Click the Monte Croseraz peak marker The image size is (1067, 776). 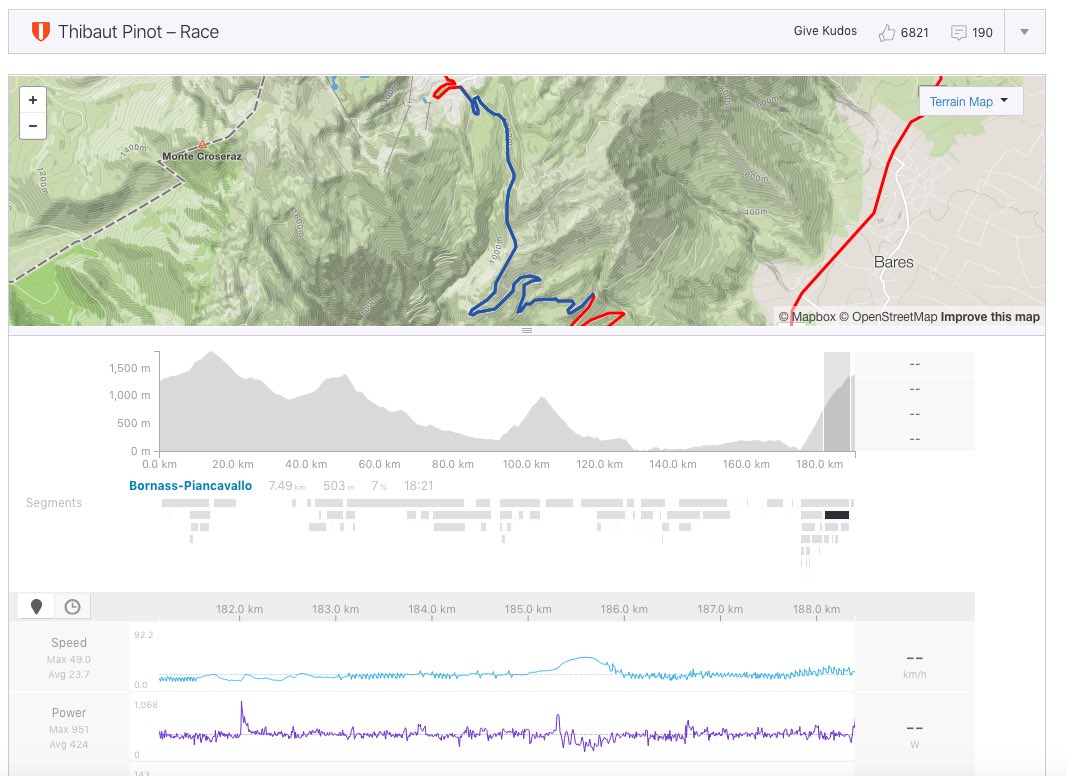coord(202,144)
